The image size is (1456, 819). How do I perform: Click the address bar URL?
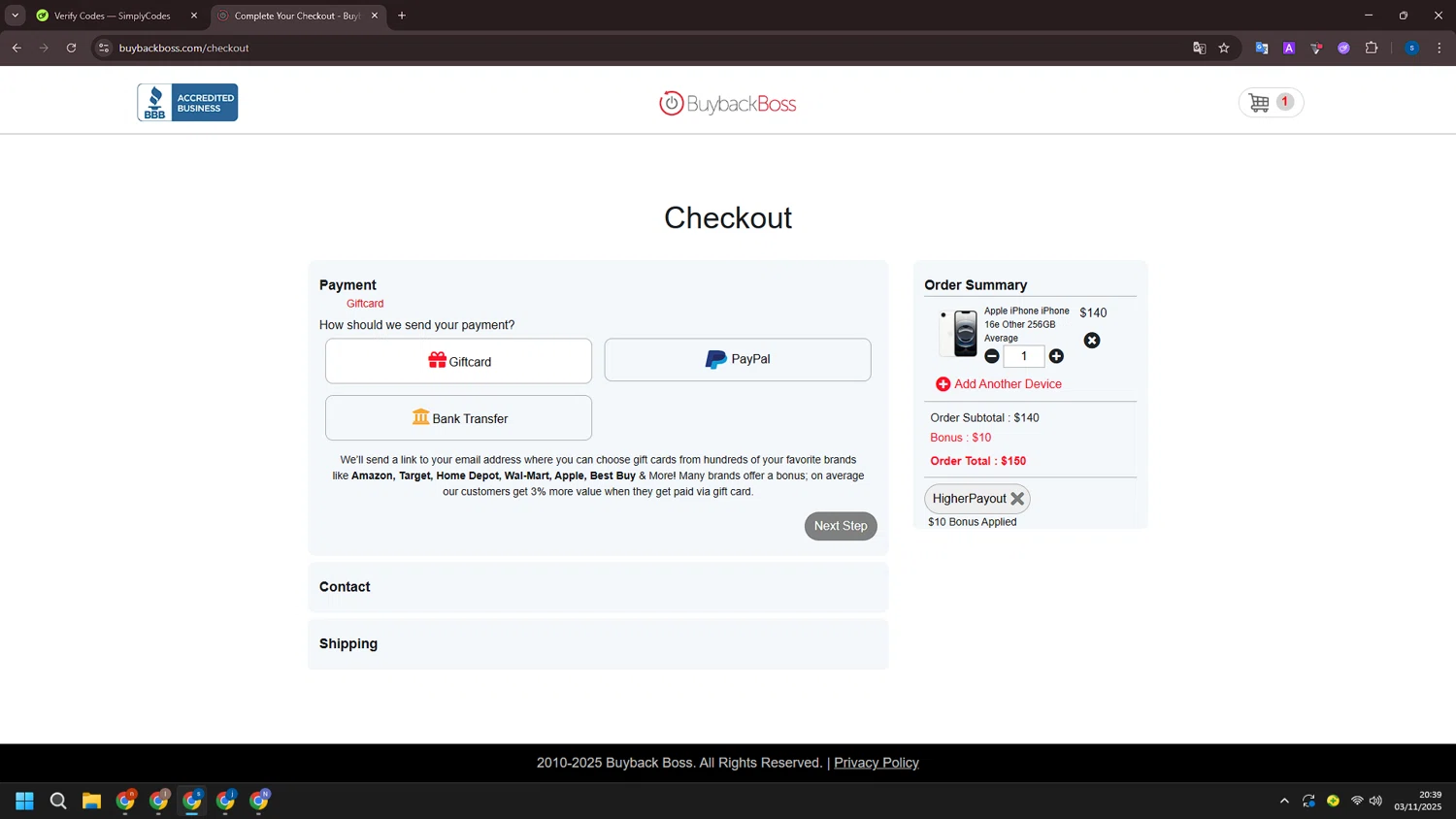pyautogui.click(x=184, y=48)
